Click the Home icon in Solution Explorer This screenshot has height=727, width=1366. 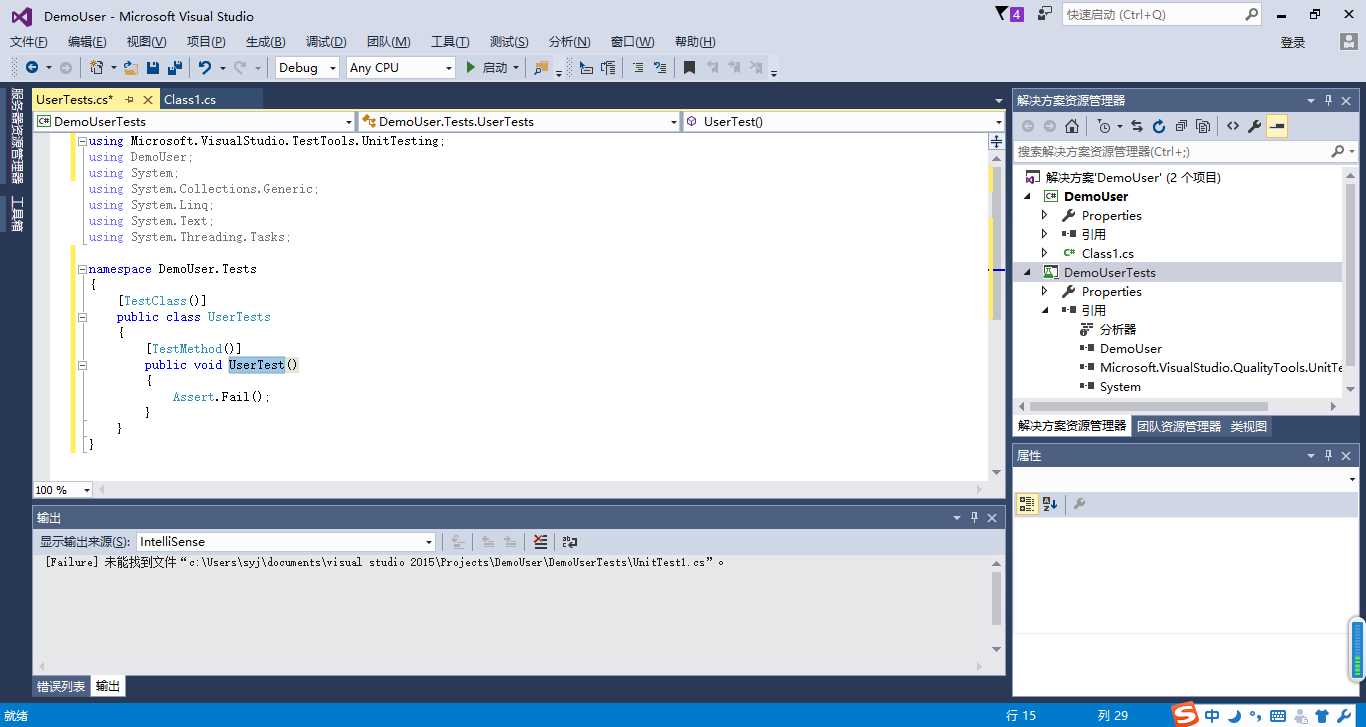click(x=1072, y=126)
